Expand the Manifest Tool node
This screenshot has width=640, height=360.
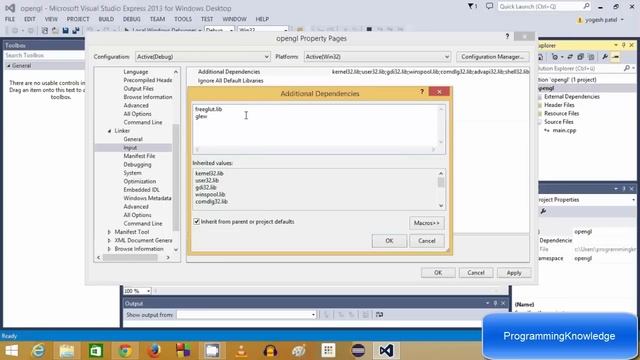tap(109, 232)
